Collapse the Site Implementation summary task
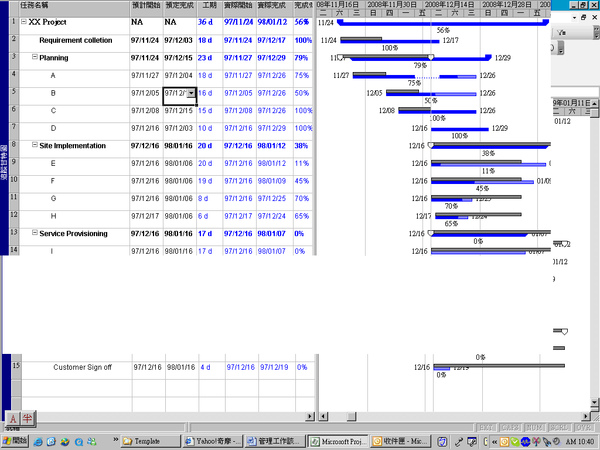The width and height of the screenshot is (600, 450). pos(34,145)
